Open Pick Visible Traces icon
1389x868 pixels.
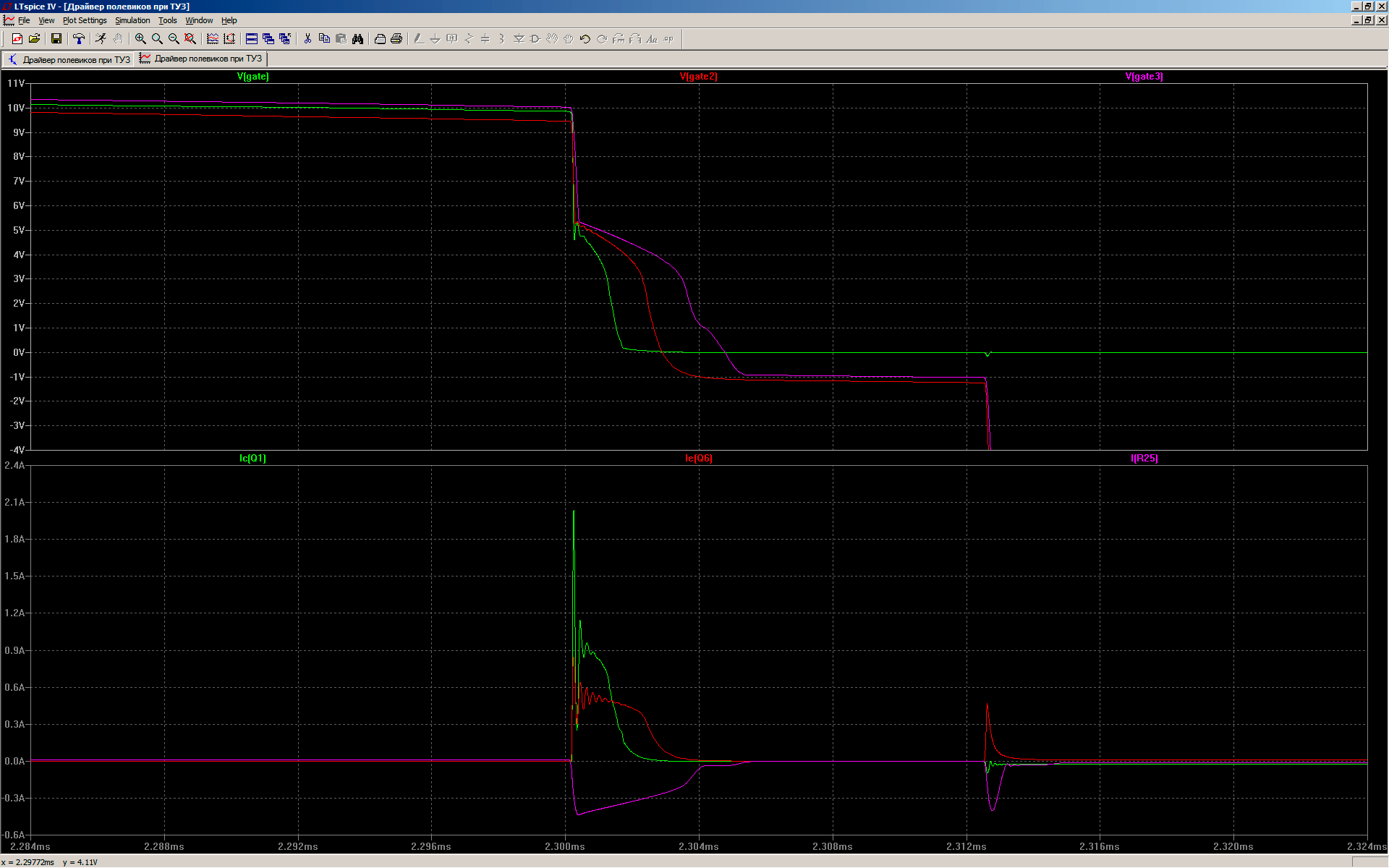pyautogui.click(x=213, y=39)
